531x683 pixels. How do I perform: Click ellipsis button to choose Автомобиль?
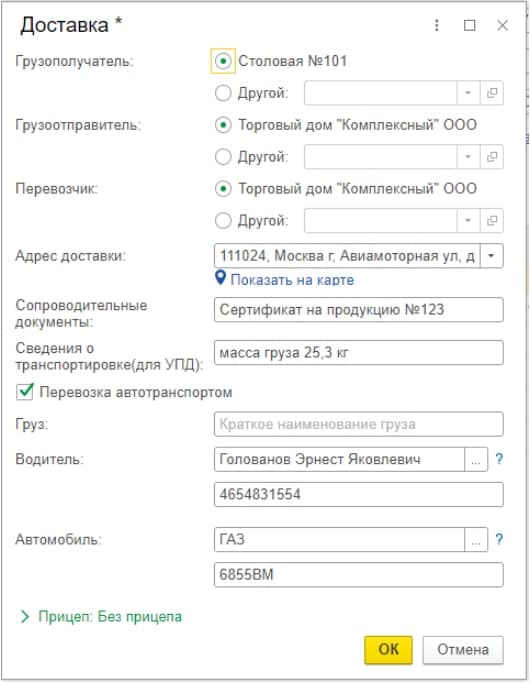(x=476, y=540)
